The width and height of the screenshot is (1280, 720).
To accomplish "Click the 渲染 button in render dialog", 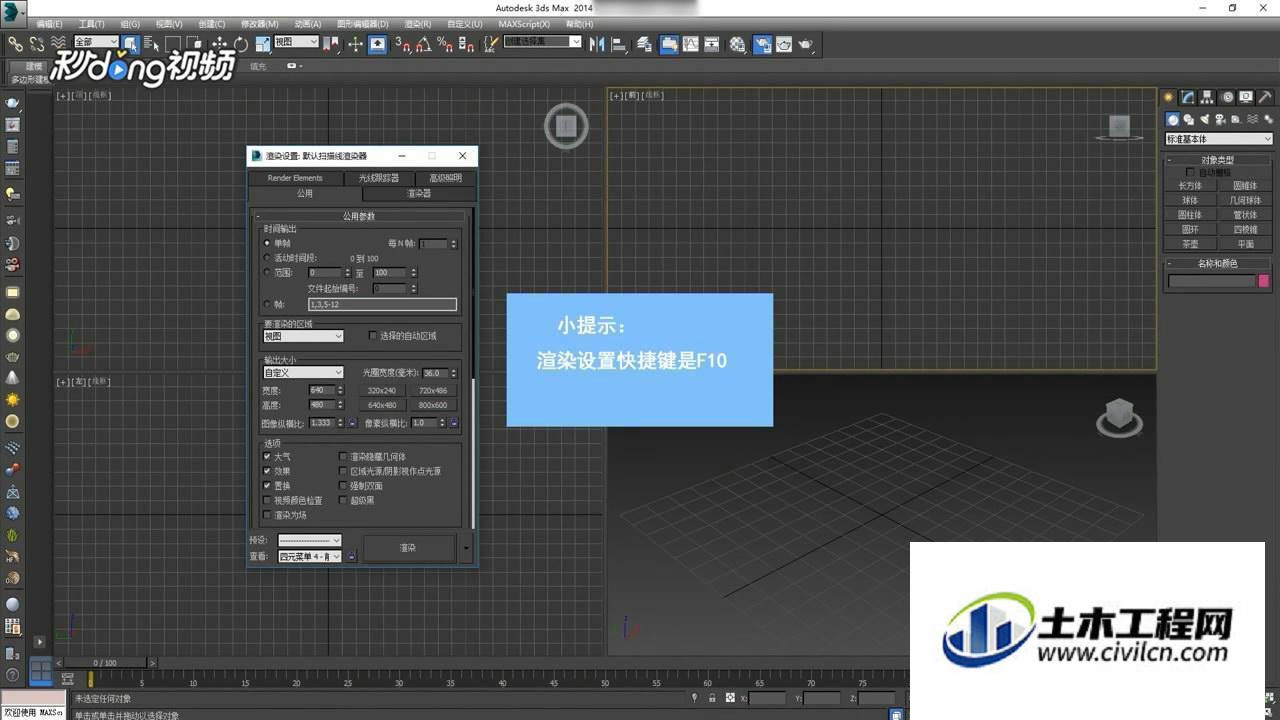I will [x=408, y=548].
